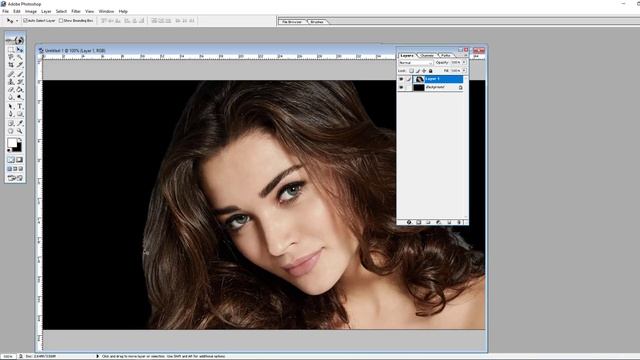Switch to the Channels tab
The height and width of the screenshot is (360, 640).
pos(427,55)
